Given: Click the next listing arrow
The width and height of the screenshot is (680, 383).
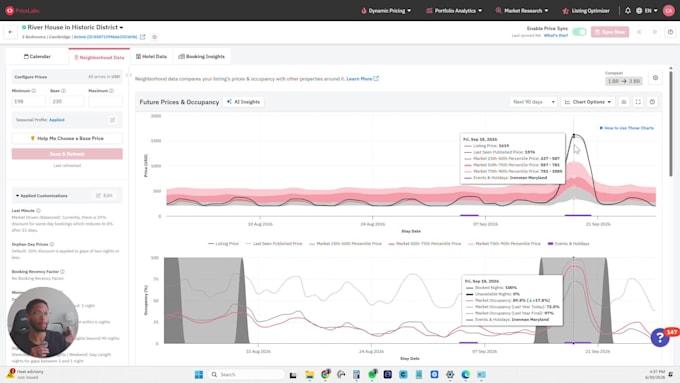Looking at the screenshot, I should pyautogui.click(x=654, y=32).
